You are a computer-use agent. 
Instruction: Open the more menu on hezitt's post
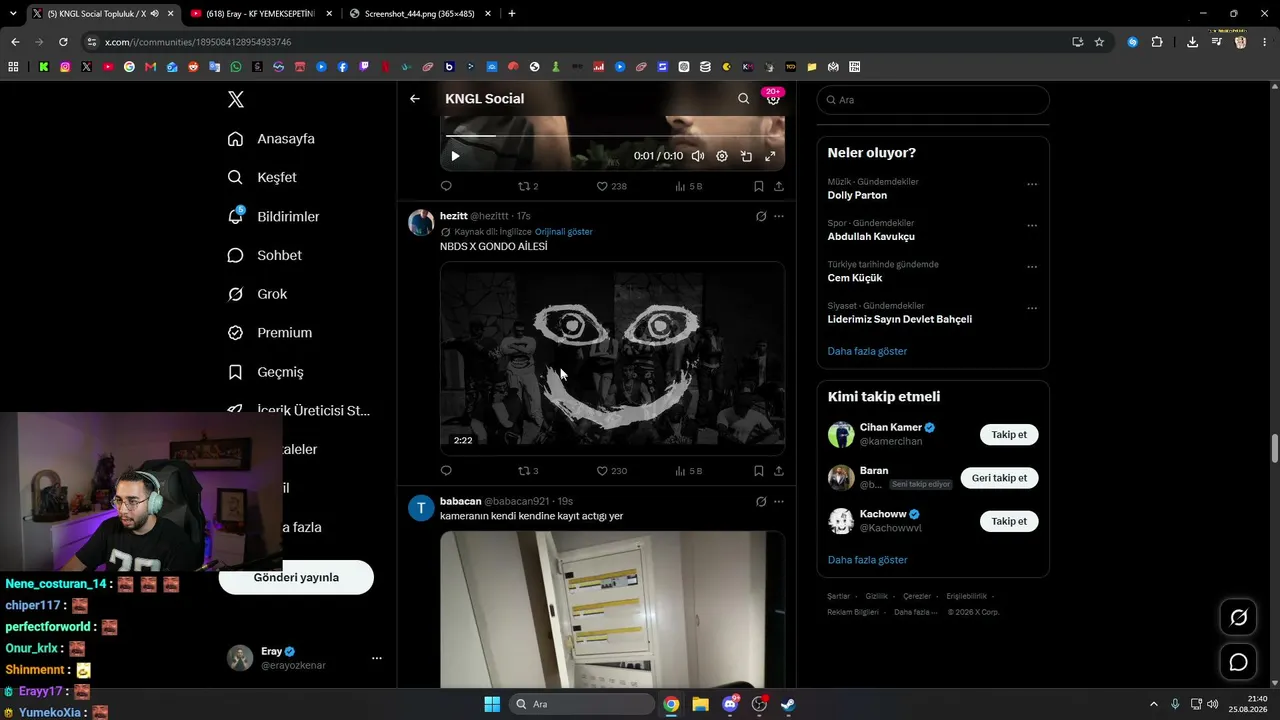point(779,216)
